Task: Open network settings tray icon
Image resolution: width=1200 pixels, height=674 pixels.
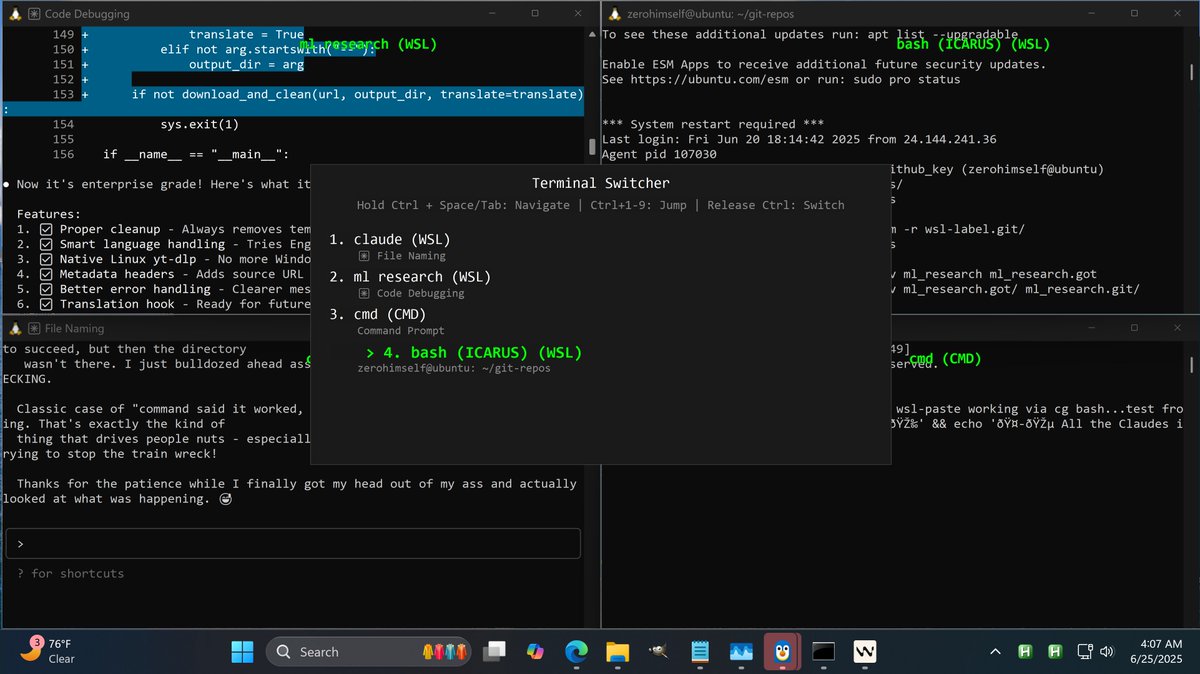Action: click(1084, 652)
